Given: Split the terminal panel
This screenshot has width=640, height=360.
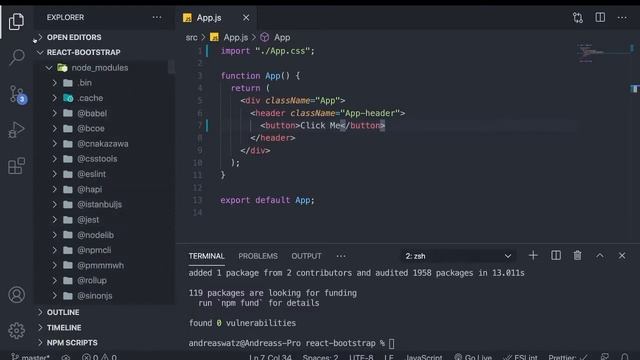Looking at the screenshot, I should coord(556,256).
